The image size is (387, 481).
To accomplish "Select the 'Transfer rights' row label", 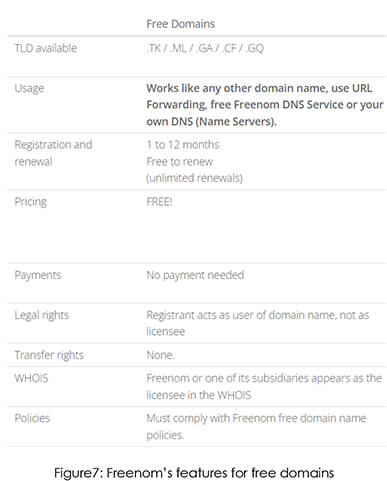I will [49, 355].
